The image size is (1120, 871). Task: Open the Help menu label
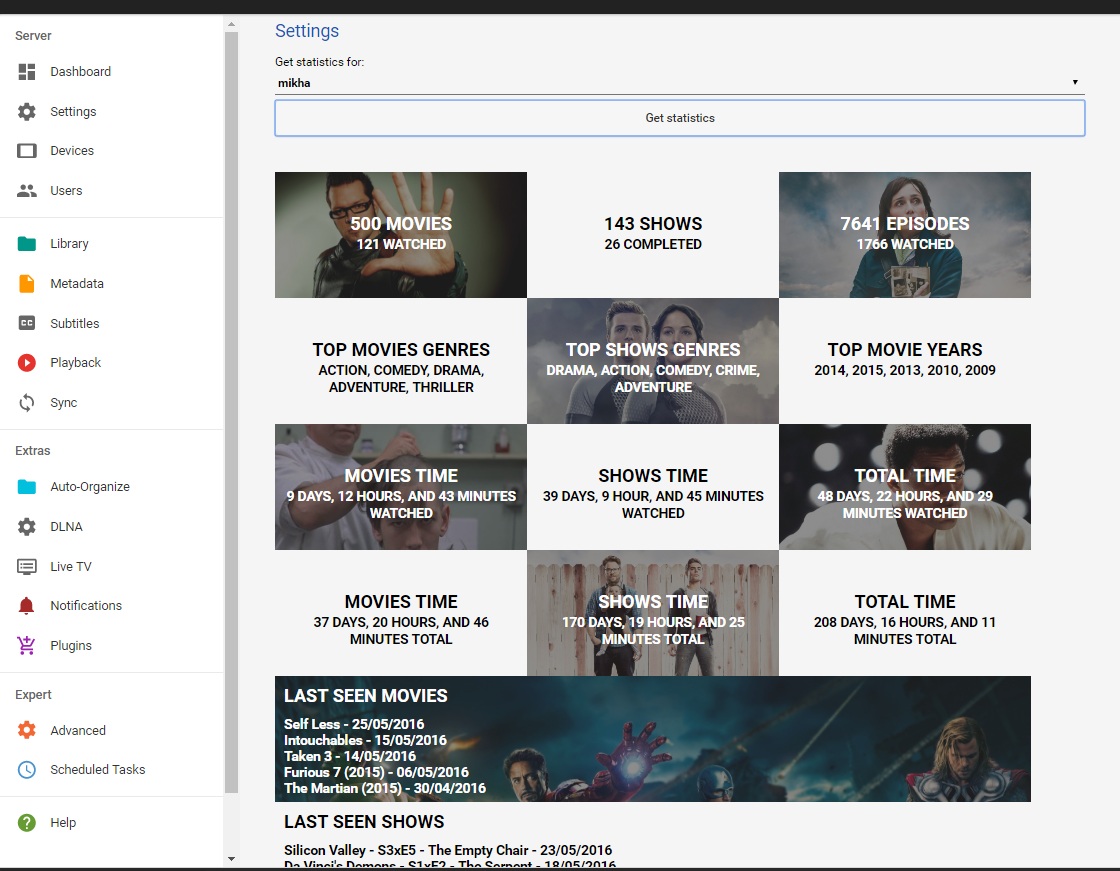click(63, 822)
